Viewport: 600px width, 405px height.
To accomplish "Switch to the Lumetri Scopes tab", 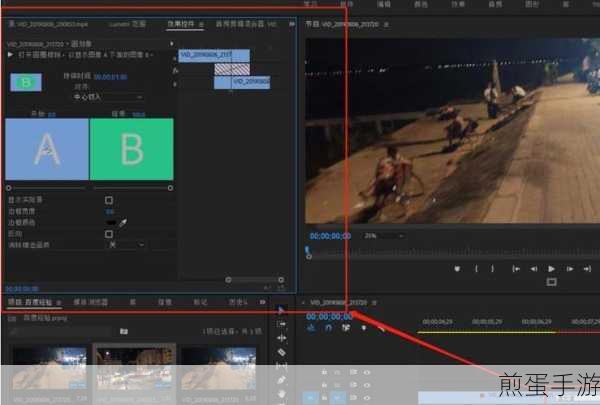I will tap(127, 24).
